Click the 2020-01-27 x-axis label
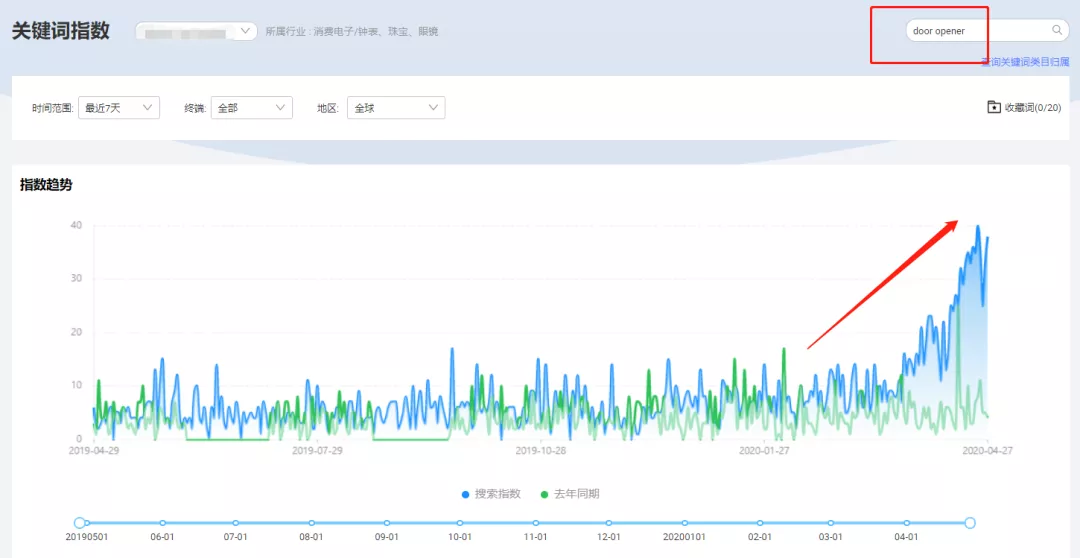1080x558 pixels. point(765,451)
